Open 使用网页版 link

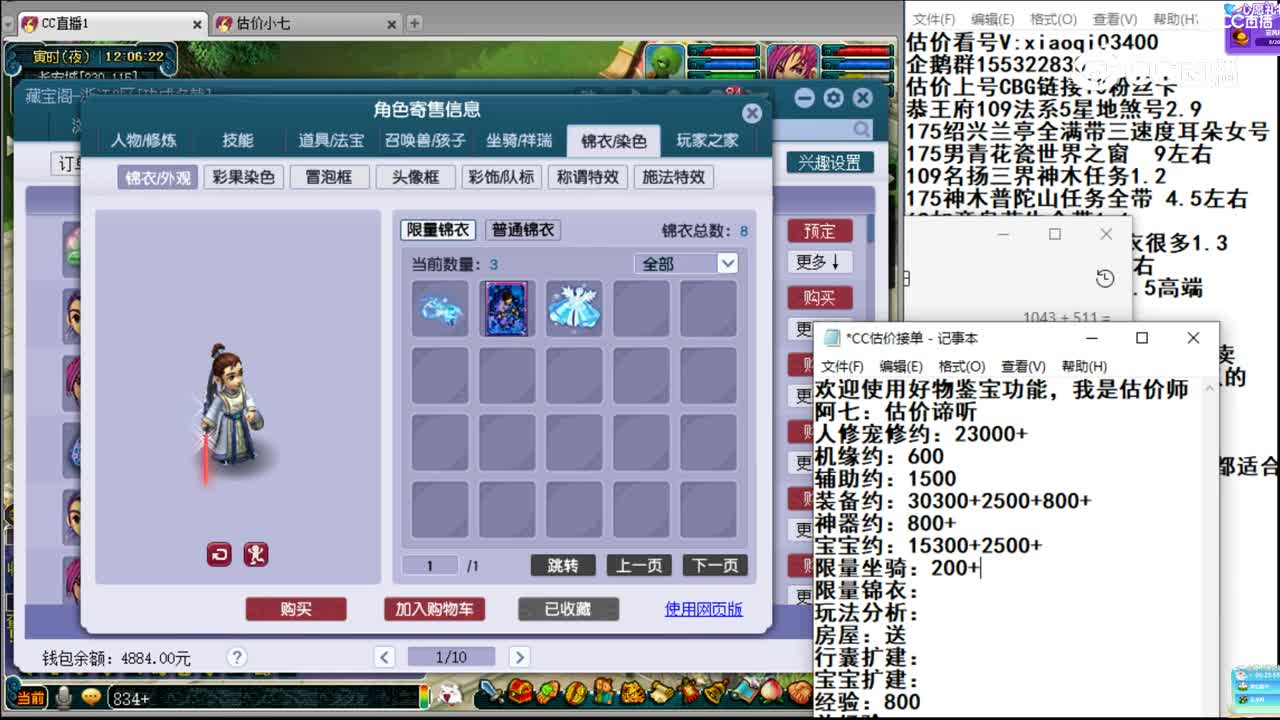pyautogui.click(x=704, y=609)
